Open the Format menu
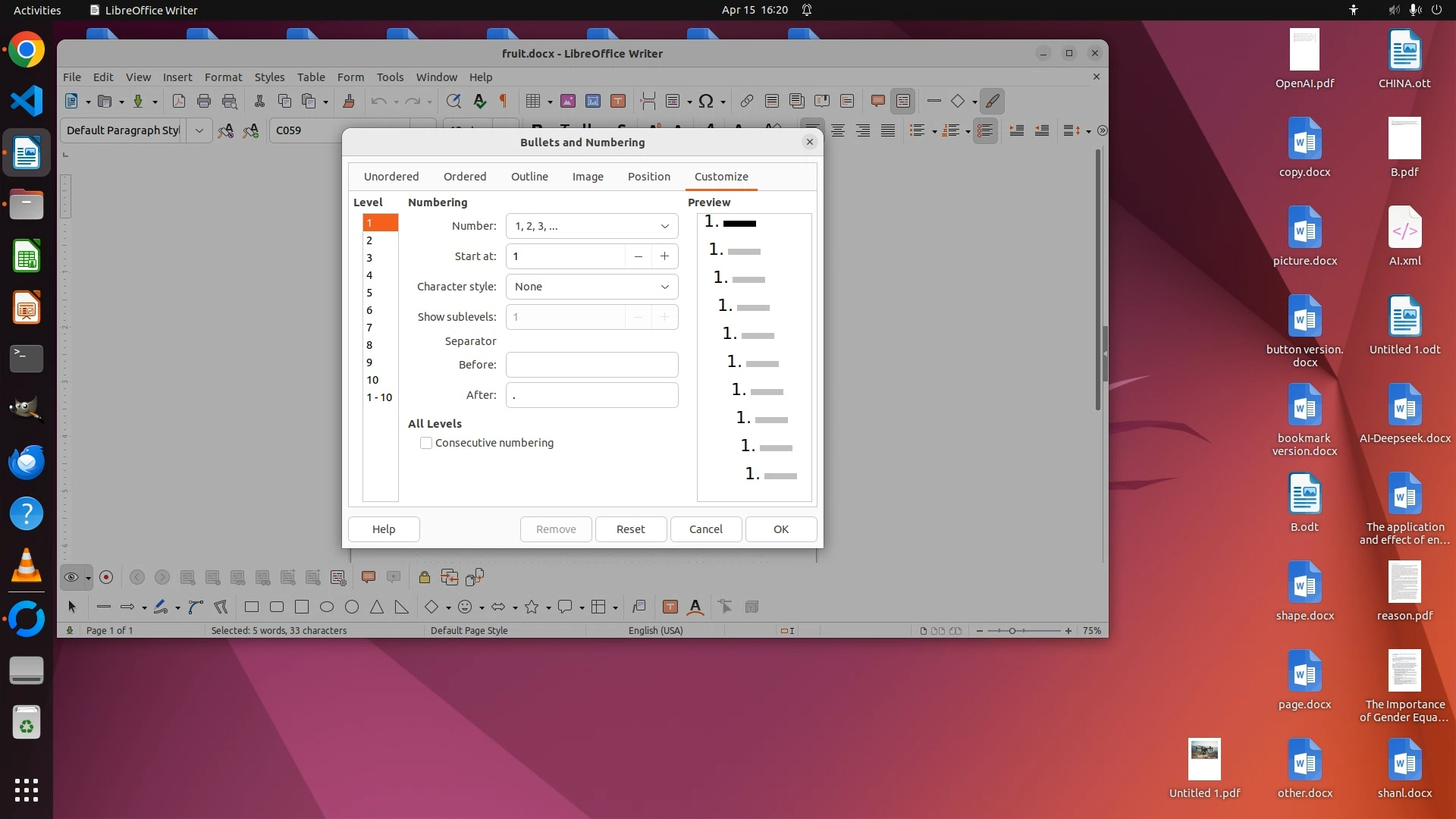The image size is (1456, 819). click(223, 77)
